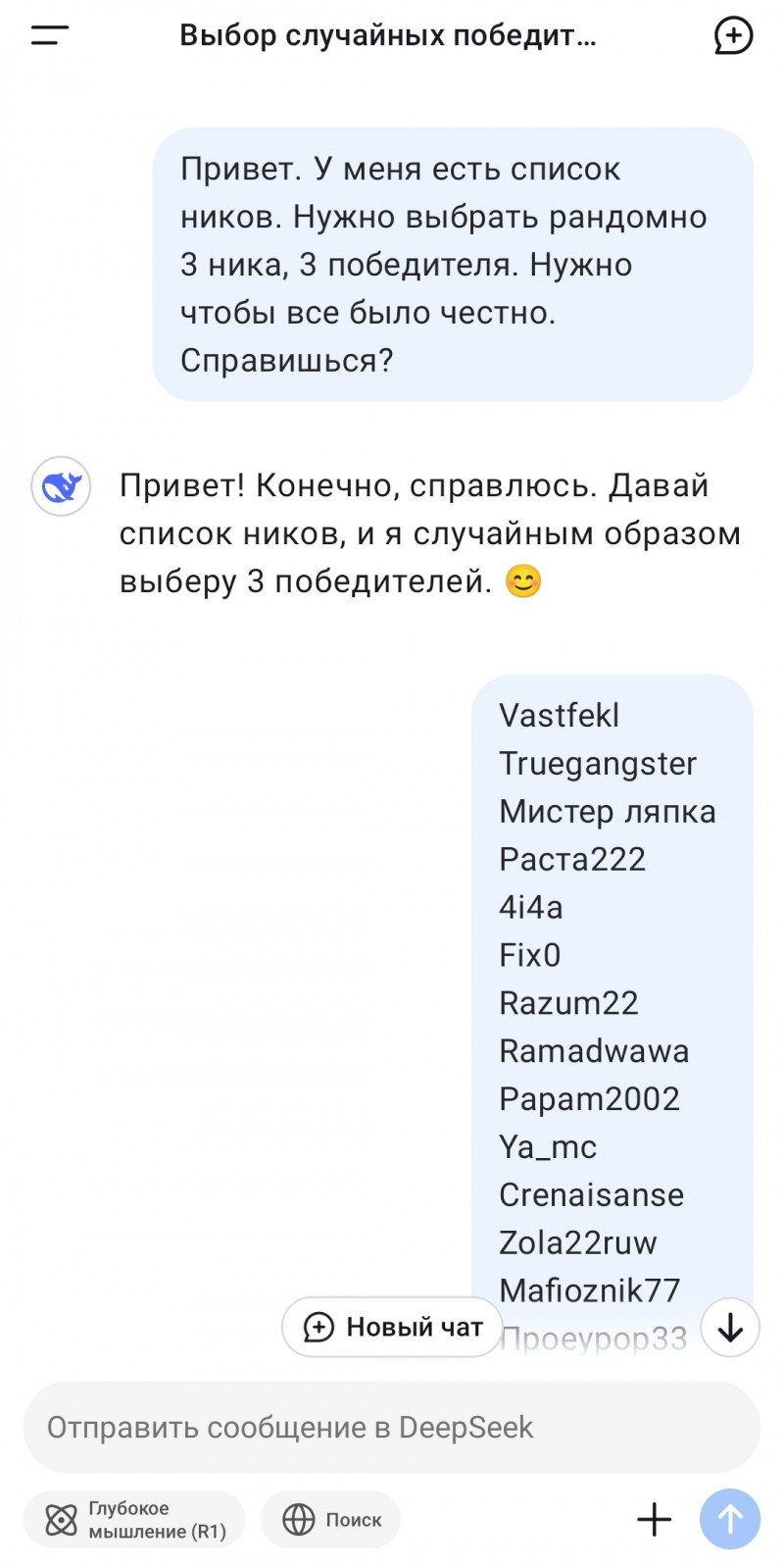Click the nickname Zola22ruw

[x=577, y=1243]
